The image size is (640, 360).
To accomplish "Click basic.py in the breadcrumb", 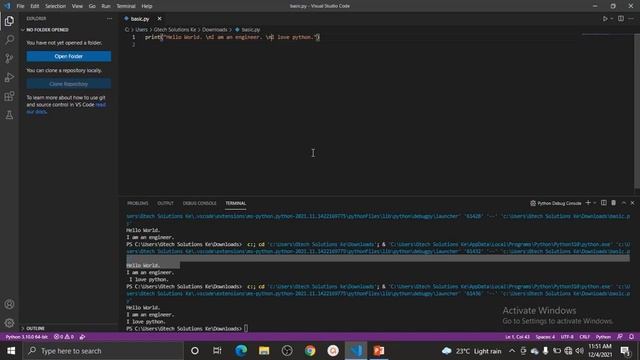I will [250, 30].
